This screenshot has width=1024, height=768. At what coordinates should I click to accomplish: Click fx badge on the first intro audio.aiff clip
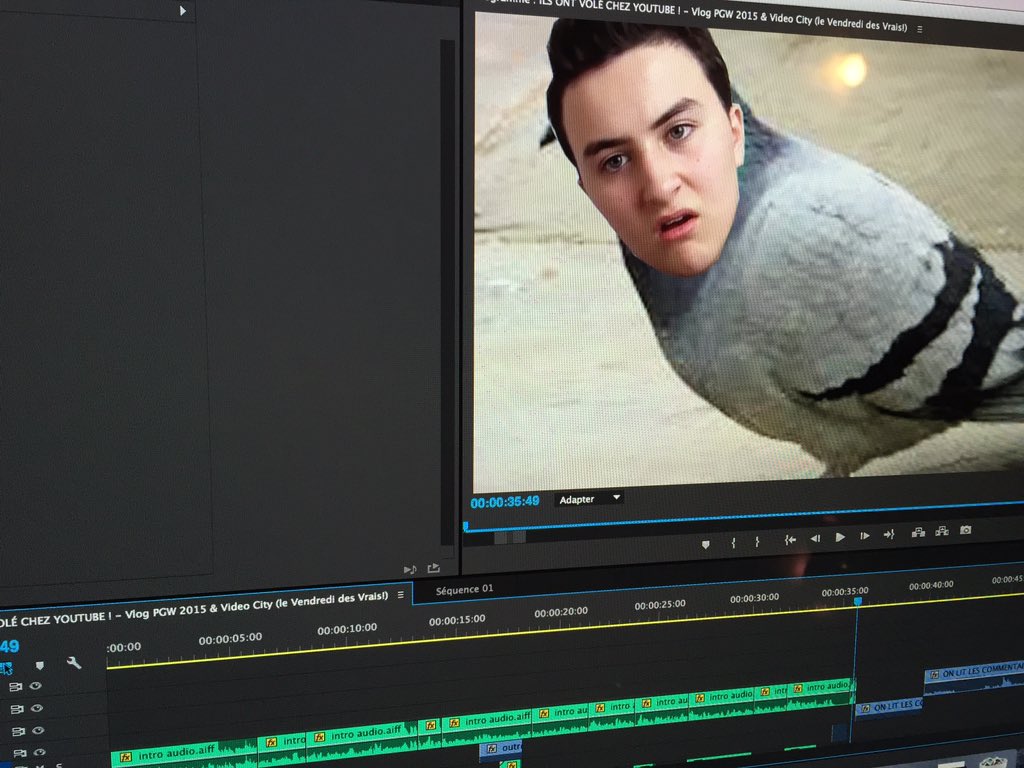coord(126,757)
